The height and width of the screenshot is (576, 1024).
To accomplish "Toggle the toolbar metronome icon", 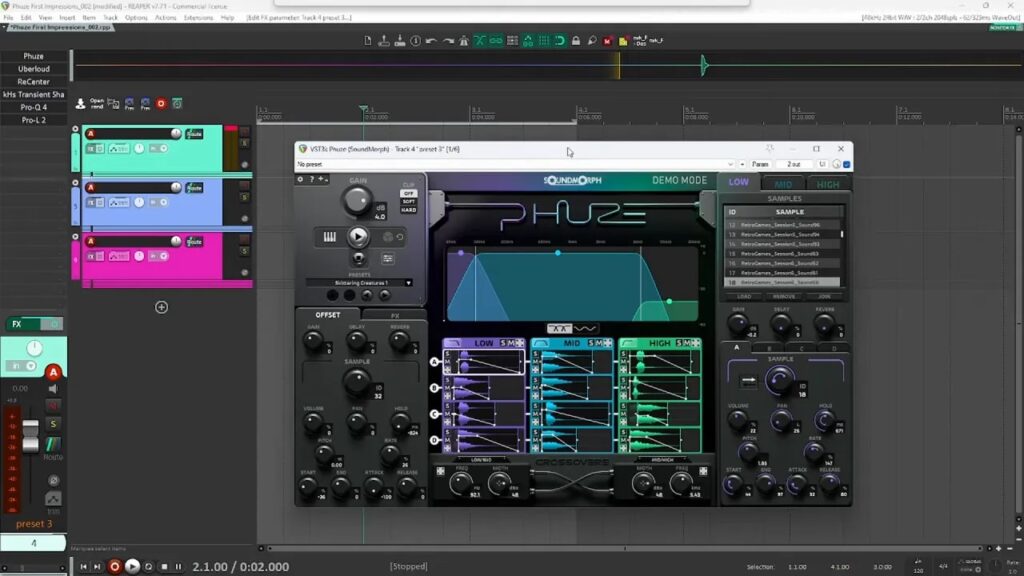I will point(464,40).
